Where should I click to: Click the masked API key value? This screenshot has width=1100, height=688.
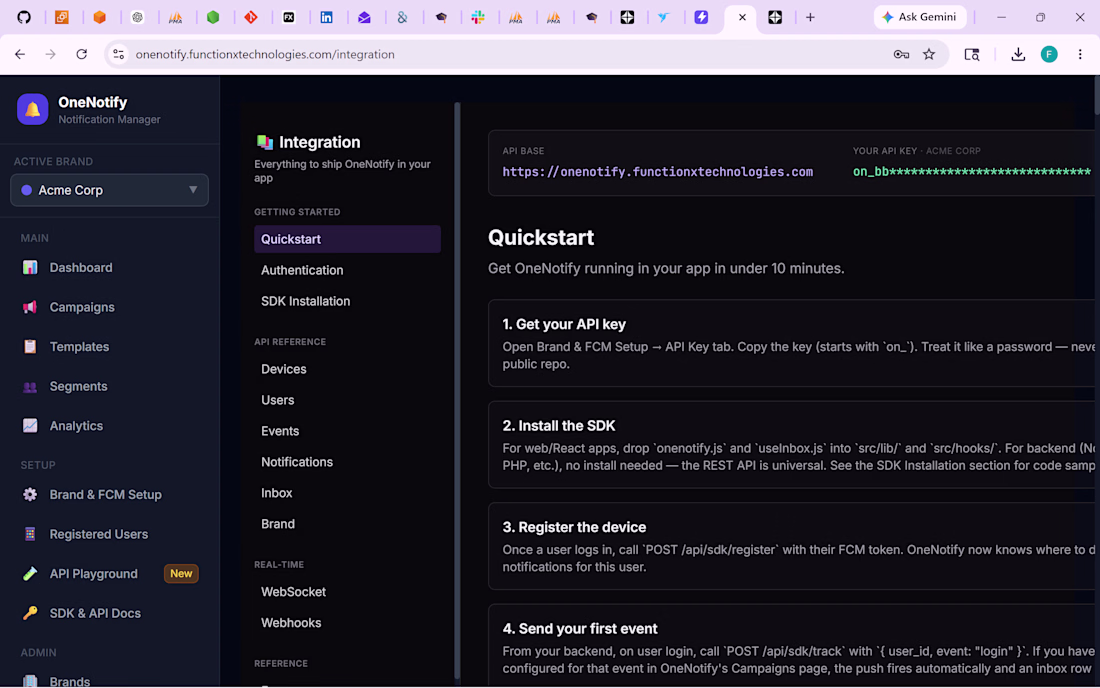tap(972, 172)
